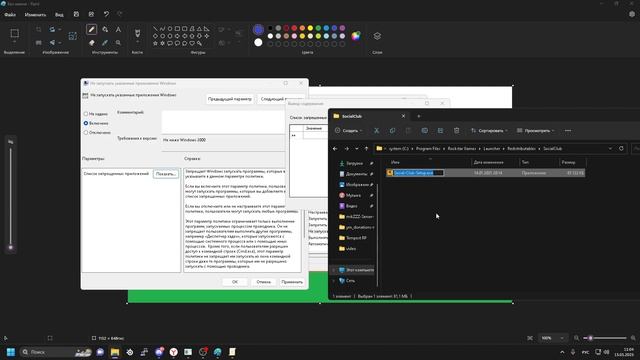Click the Rotate image icon
This screenshot has width=640, height=360.
click(52, 29)
